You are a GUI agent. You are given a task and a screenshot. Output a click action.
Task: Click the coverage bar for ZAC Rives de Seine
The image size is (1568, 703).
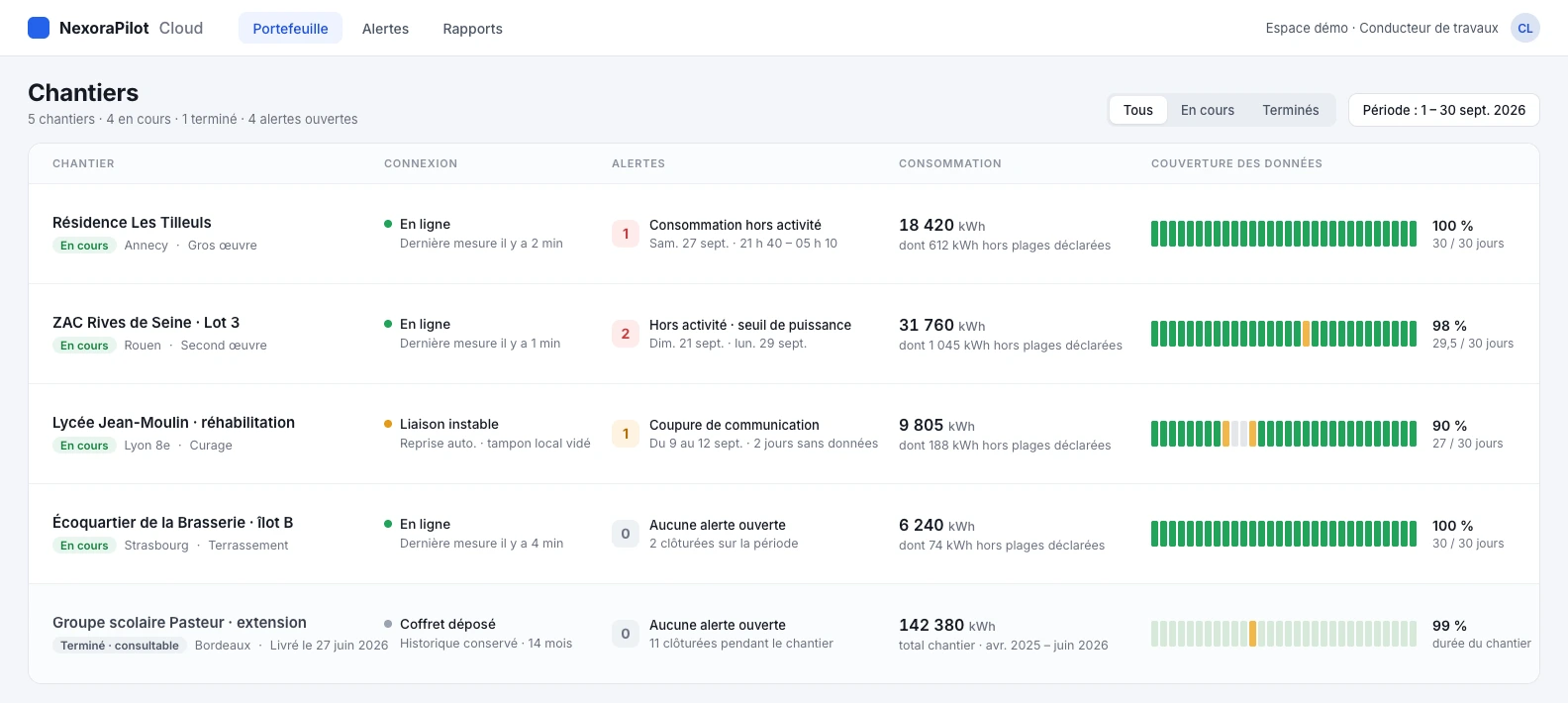point(1284,334)
